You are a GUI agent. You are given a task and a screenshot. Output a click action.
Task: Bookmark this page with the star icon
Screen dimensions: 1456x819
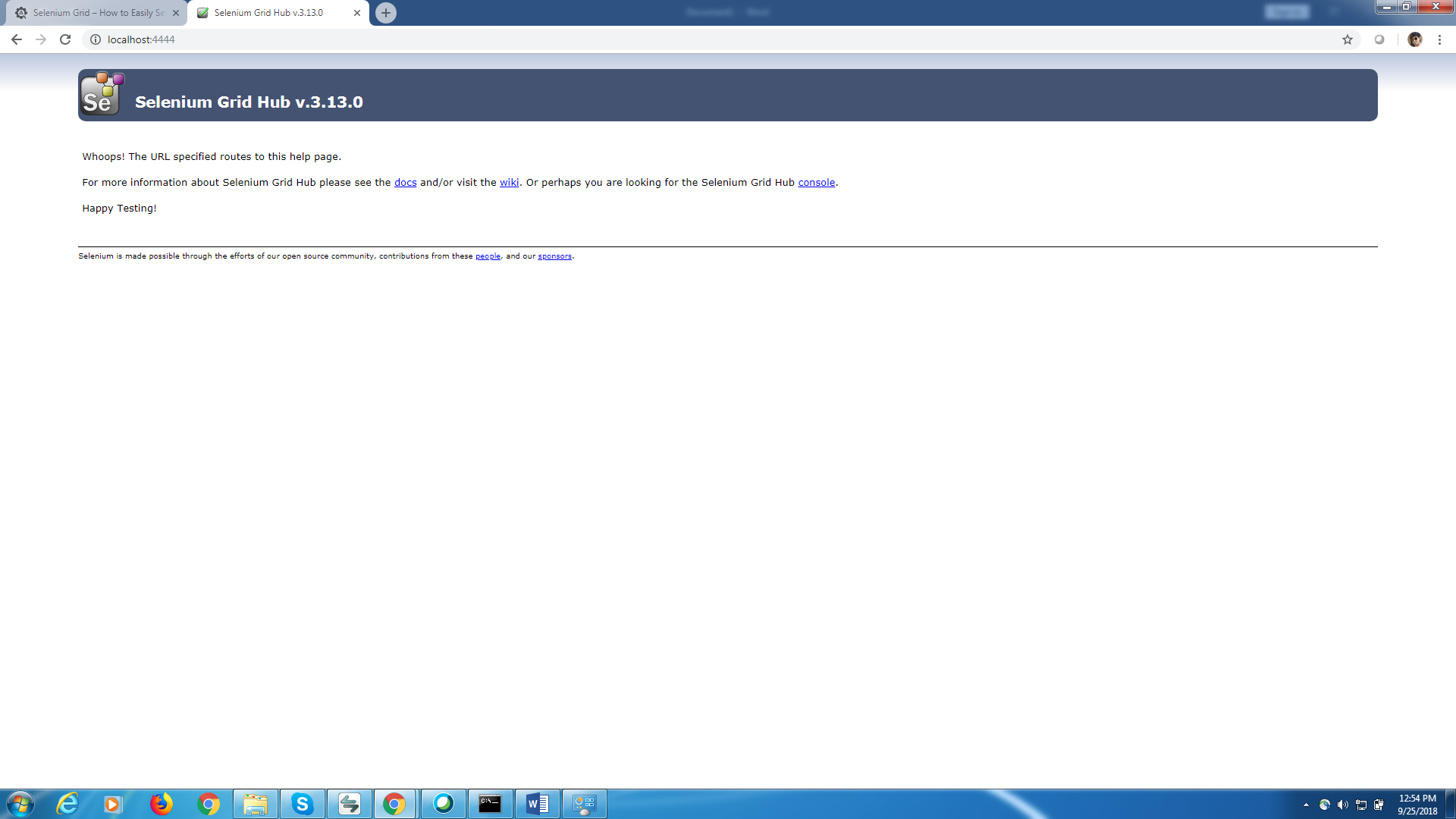[x=1348, y=39]
